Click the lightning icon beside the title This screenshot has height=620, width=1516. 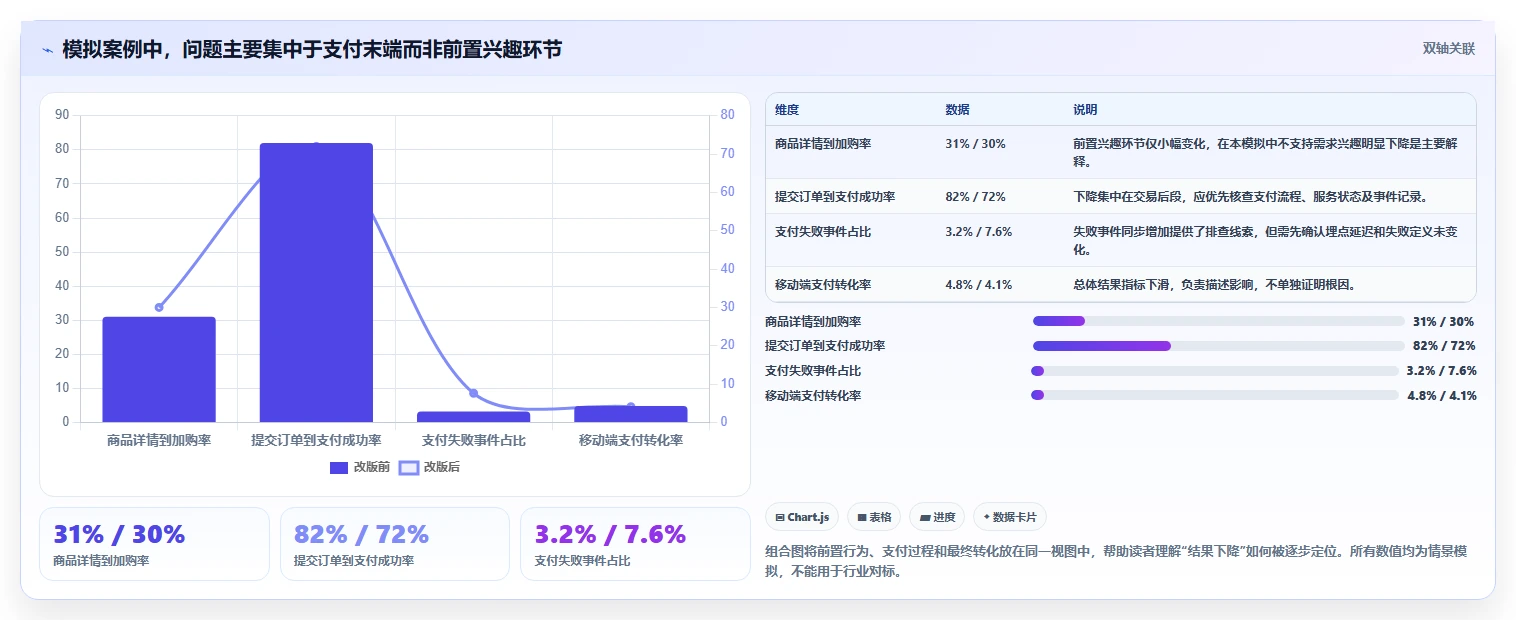47,50
